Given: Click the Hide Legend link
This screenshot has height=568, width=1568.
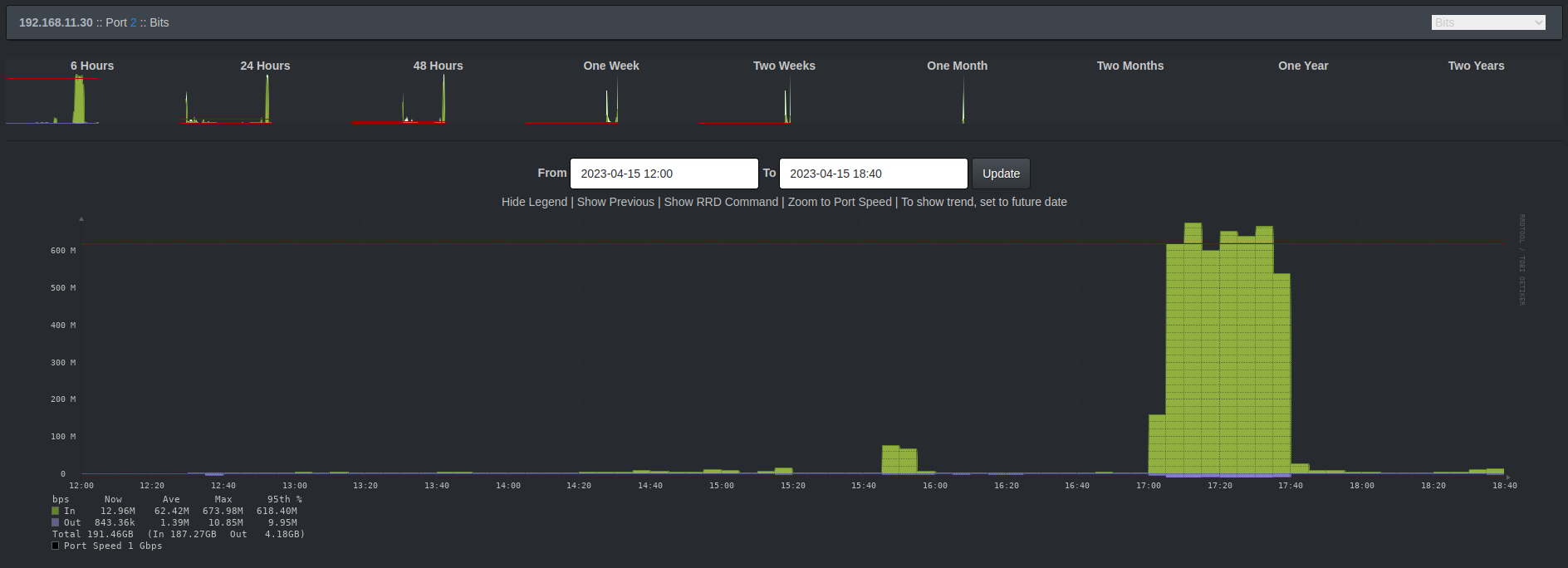Looking at the screenshot, I should tap(534, 202).
